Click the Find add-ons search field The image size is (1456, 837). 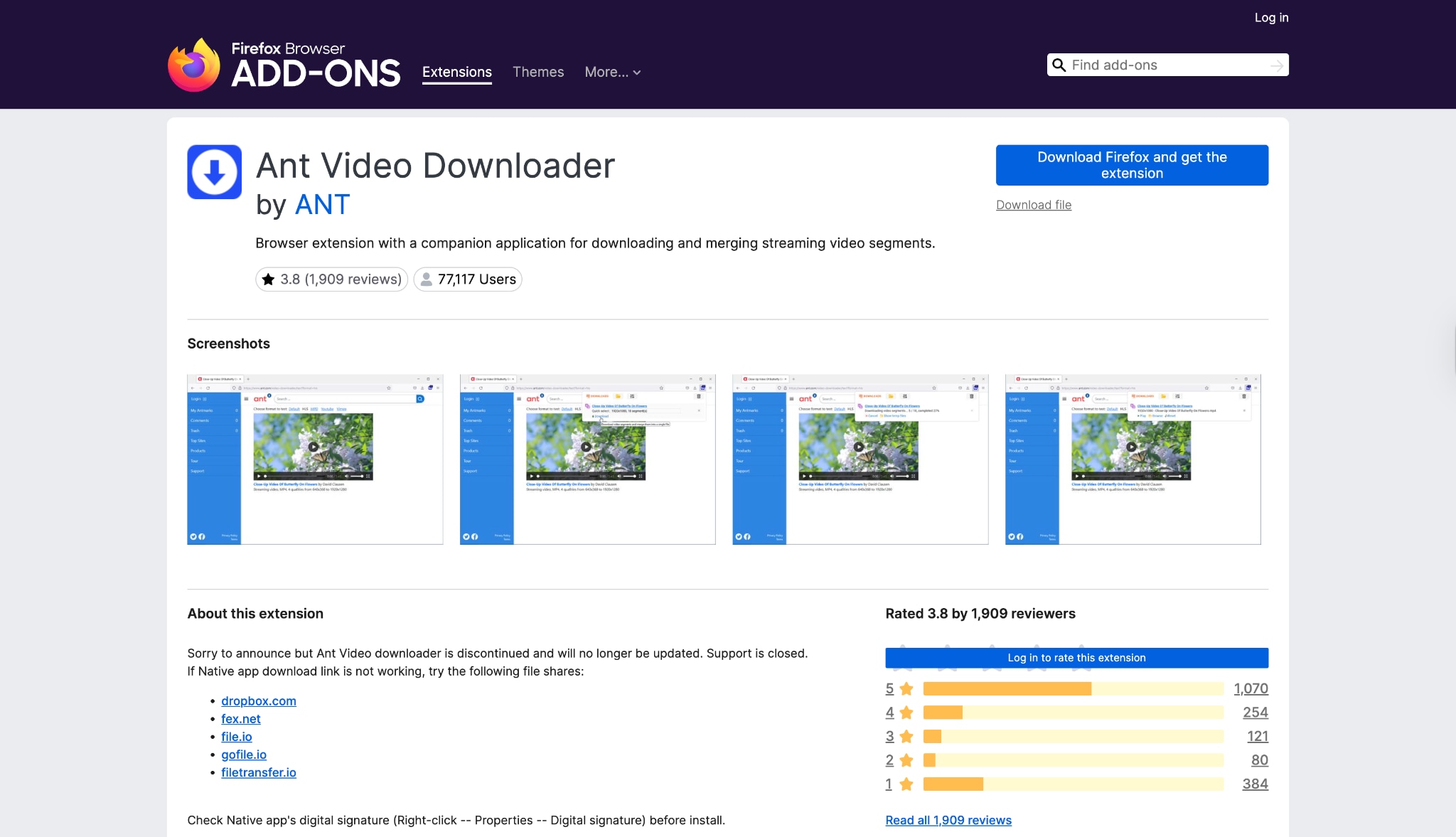pyautogui.click(x=1166, y=65)
